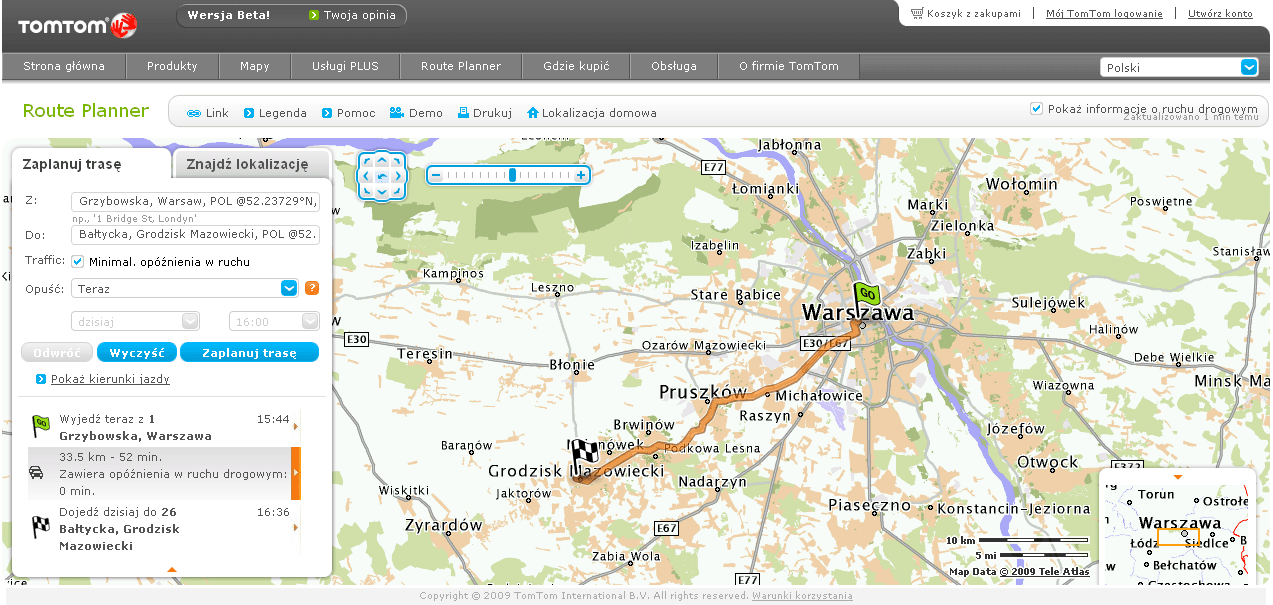Expand the 33.5 km route segment arrow
The height and width of the screenshot is (605, 1273).
point(295,473)
